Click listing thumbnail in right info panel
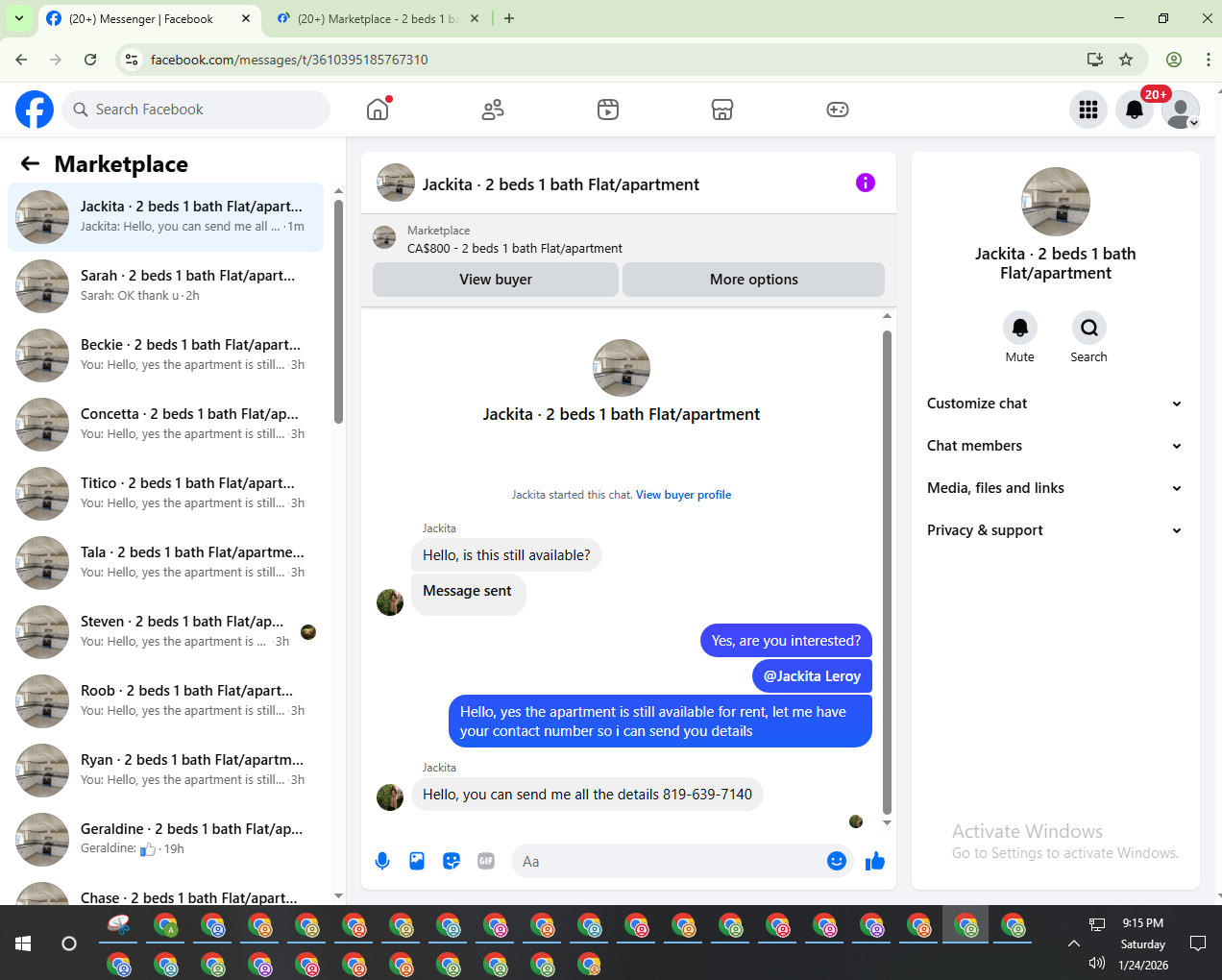1222x980 pixels. point(1056,202)
